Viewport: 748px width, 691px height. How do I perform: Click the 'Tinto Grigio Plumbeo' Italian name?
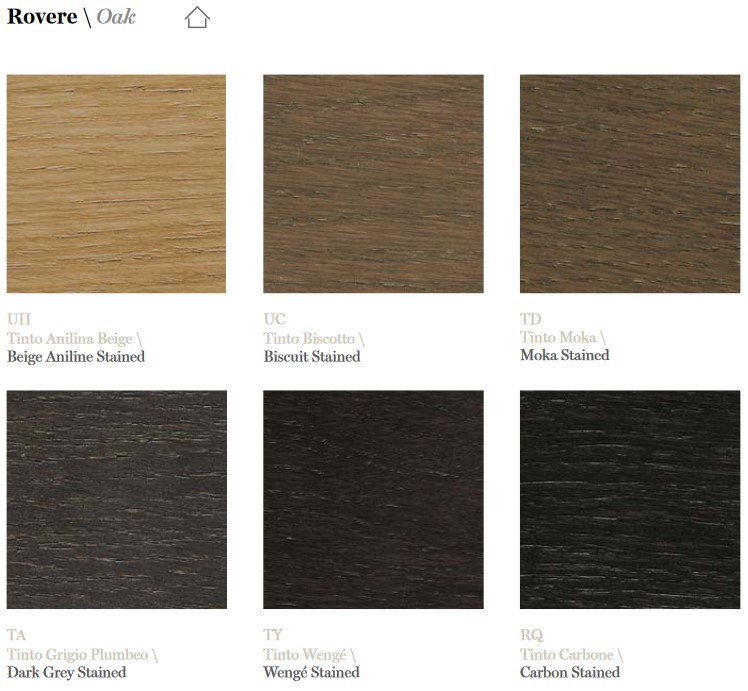tap(77, 655)
